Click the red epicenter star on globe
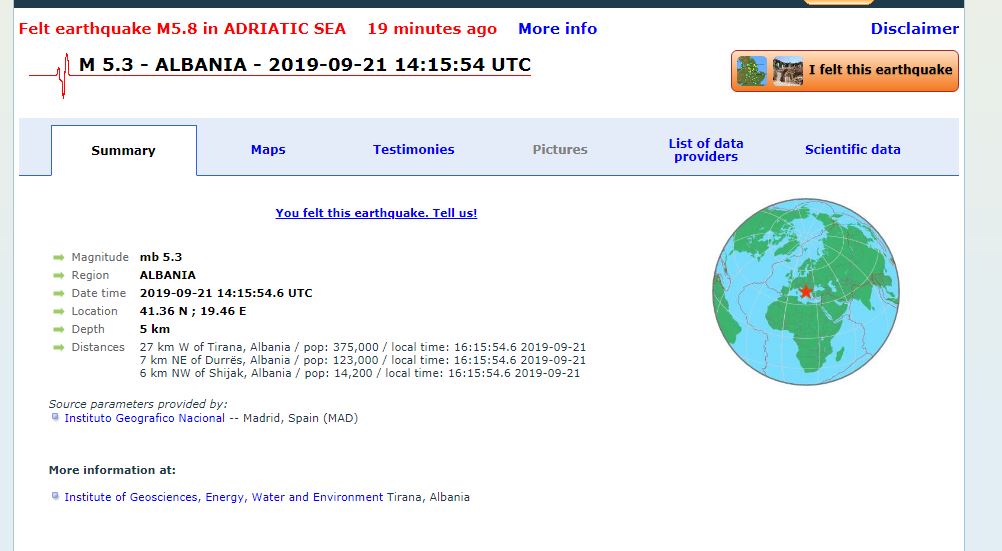Screen dimensions: 1002x551 click(806, 291)
